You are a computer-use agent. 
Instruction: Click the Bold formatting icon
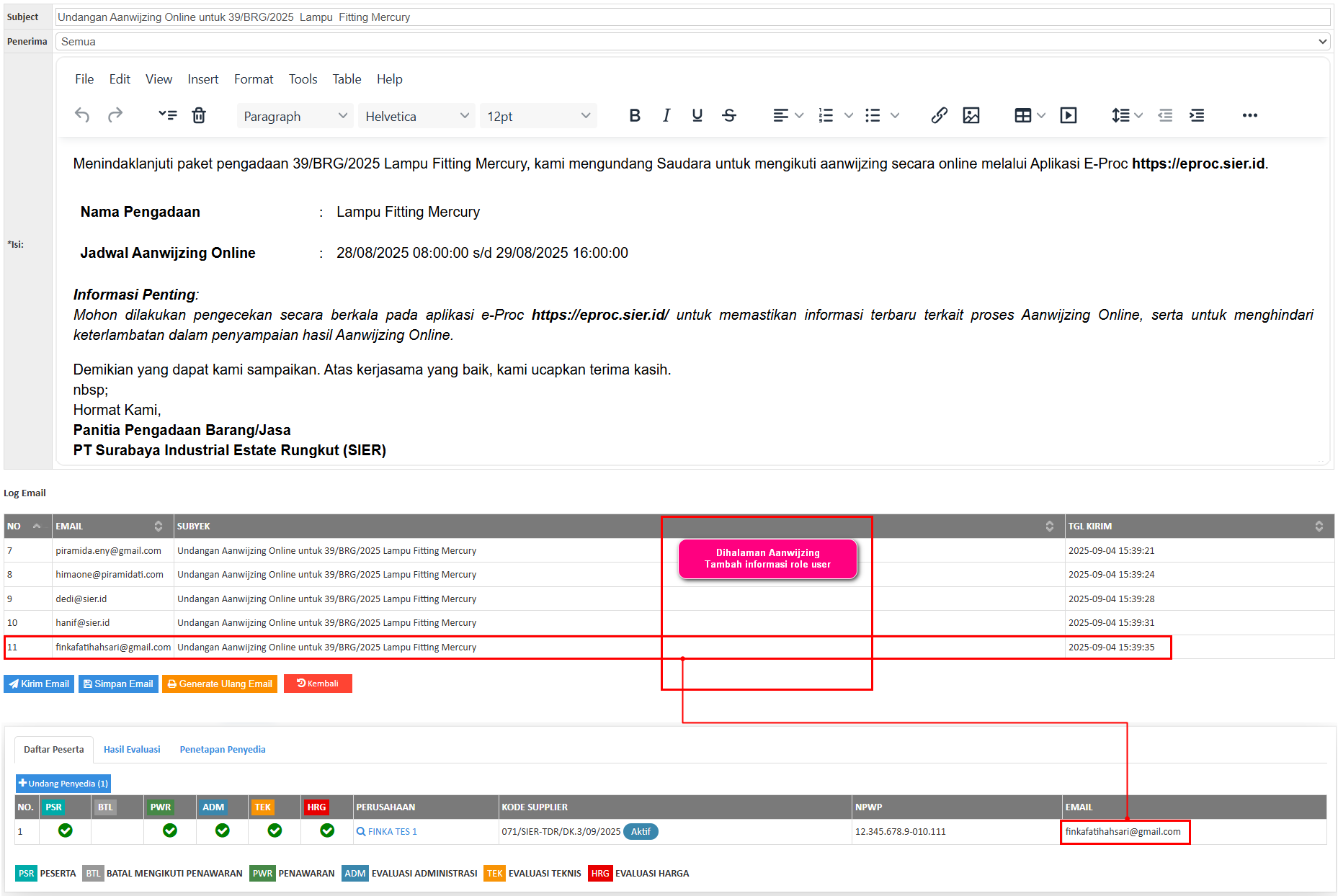click(634, 115)
